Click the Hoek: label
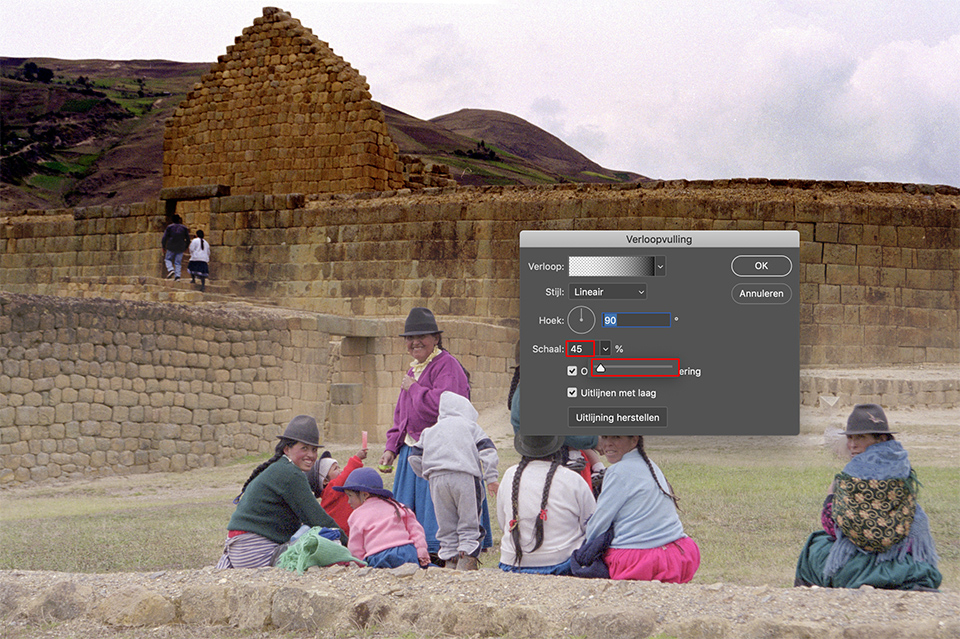Screen dimensions: 960x639 click(552, 320)
